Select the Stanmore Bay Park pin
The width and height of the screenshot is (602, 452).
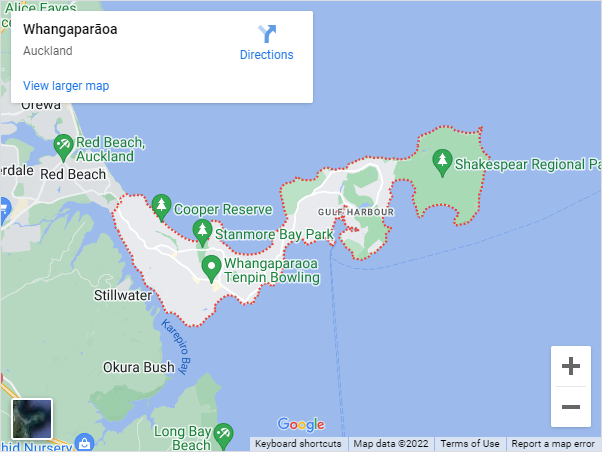click(202, 233)
